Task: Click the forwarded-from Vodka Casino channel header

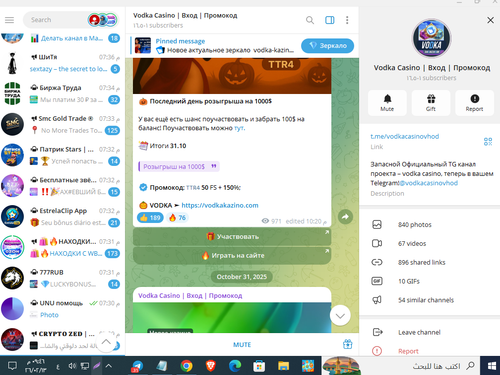Action: [190, 296]
